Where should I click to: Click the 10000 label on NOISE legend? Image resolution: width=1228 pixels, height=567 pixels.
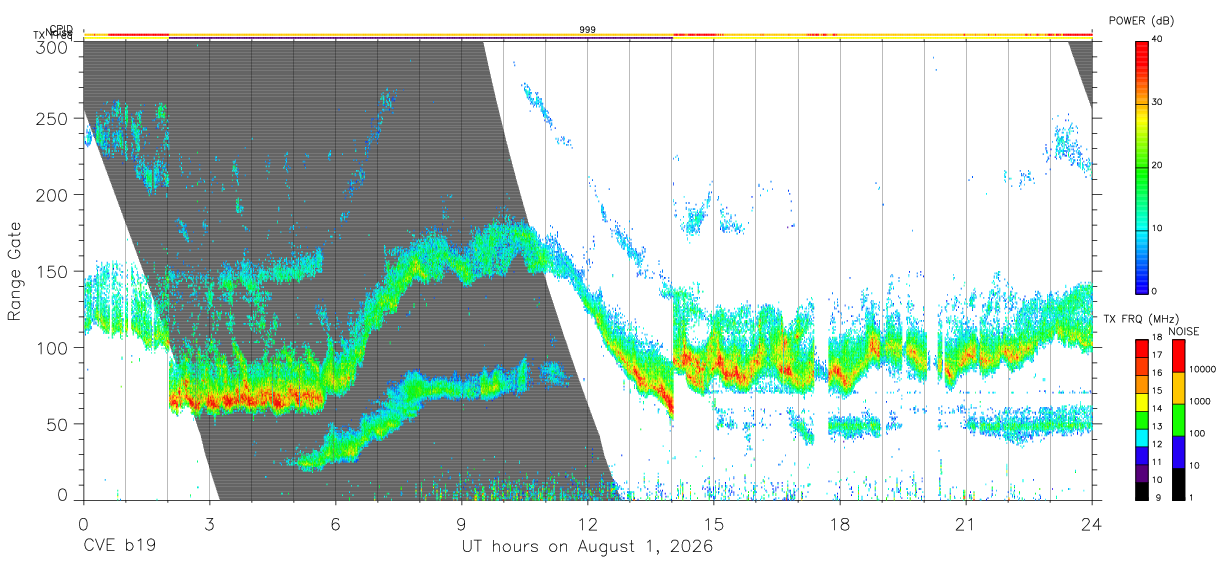(x=1203, y=370)
